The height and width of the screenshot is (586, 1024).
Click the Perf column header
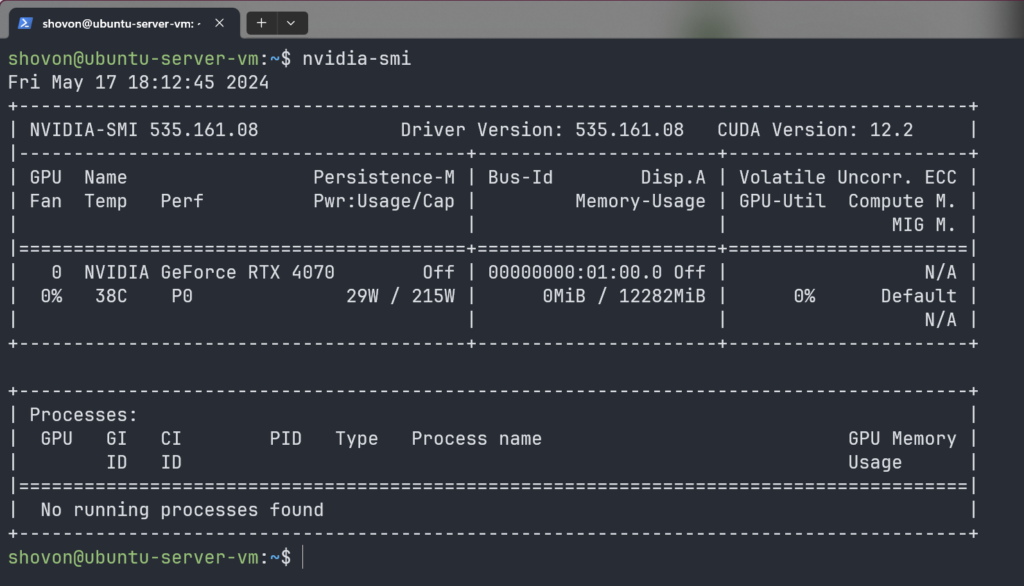[182, 201]
